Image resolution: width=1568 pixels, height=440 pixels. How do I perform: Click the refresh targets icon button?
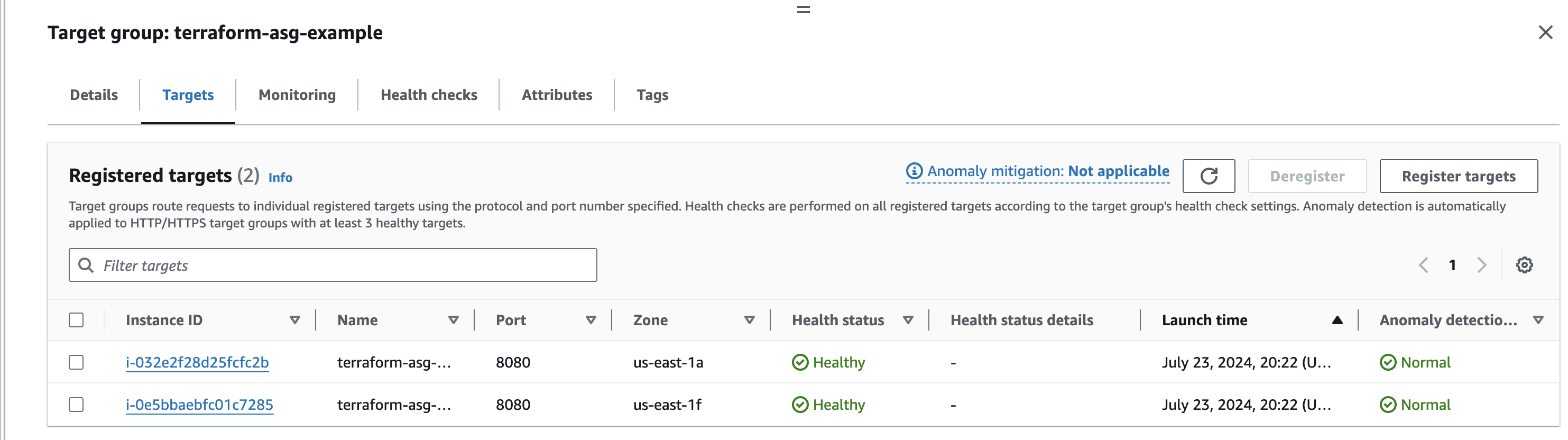1209,176
